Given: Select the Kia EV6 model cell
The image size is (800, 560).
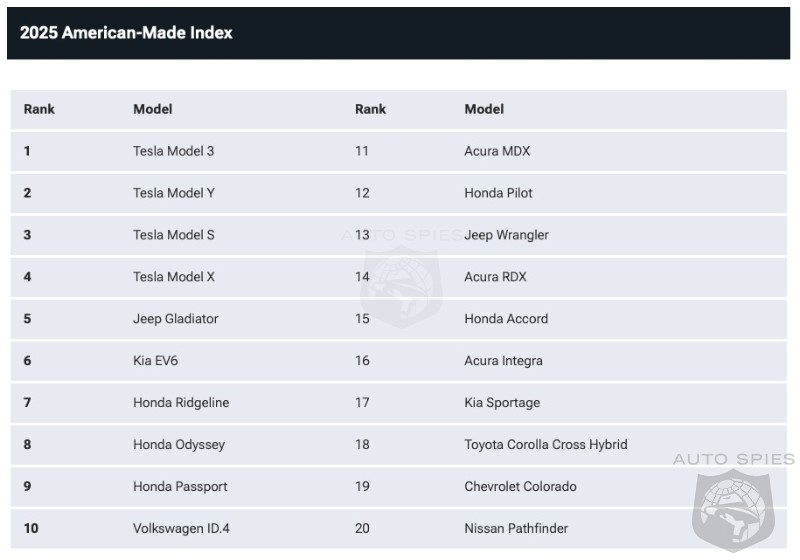Looking at the screenshot, I should (156, 361).
